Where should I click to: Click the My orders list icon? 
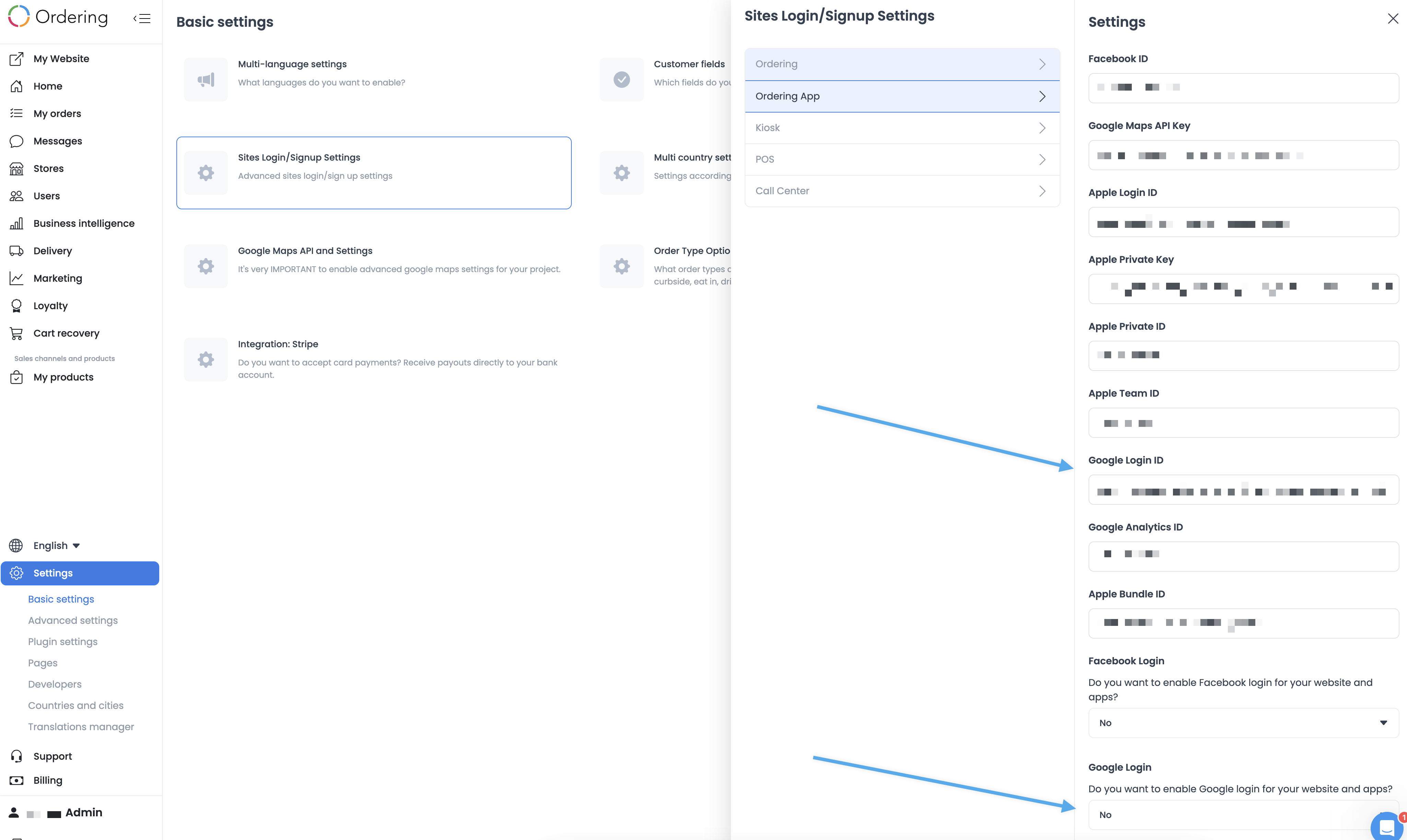pyautogui.click(x=16, y=113)
